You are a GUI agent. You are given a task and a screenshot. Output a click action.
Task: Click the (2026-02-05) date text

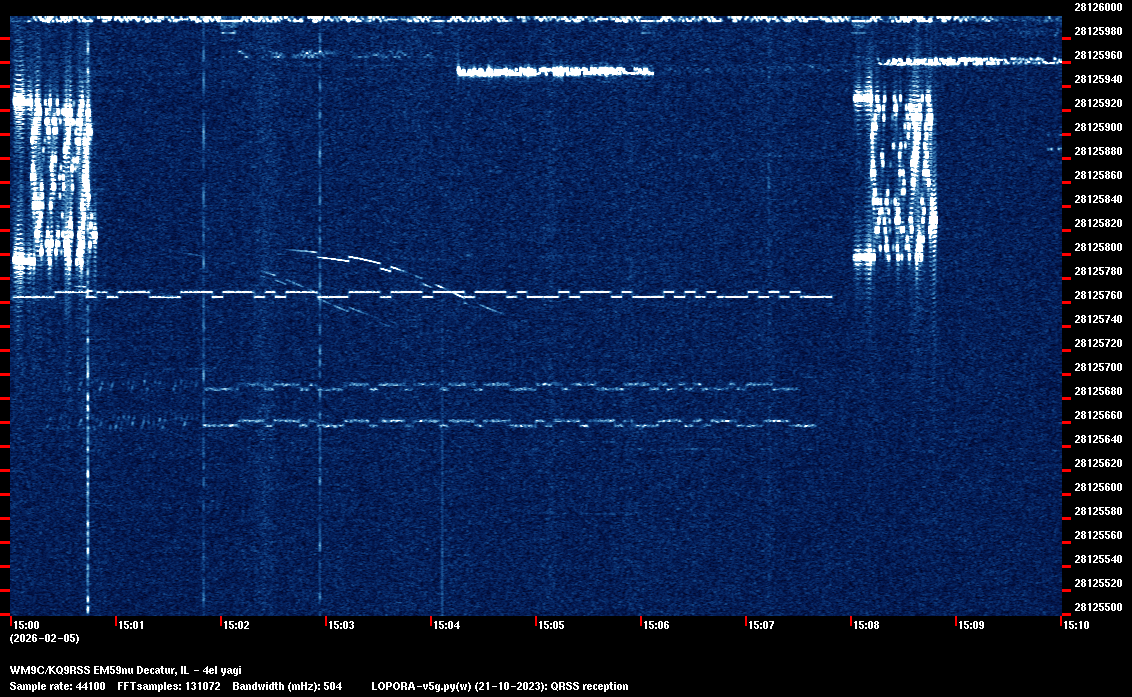click(44, 638)
